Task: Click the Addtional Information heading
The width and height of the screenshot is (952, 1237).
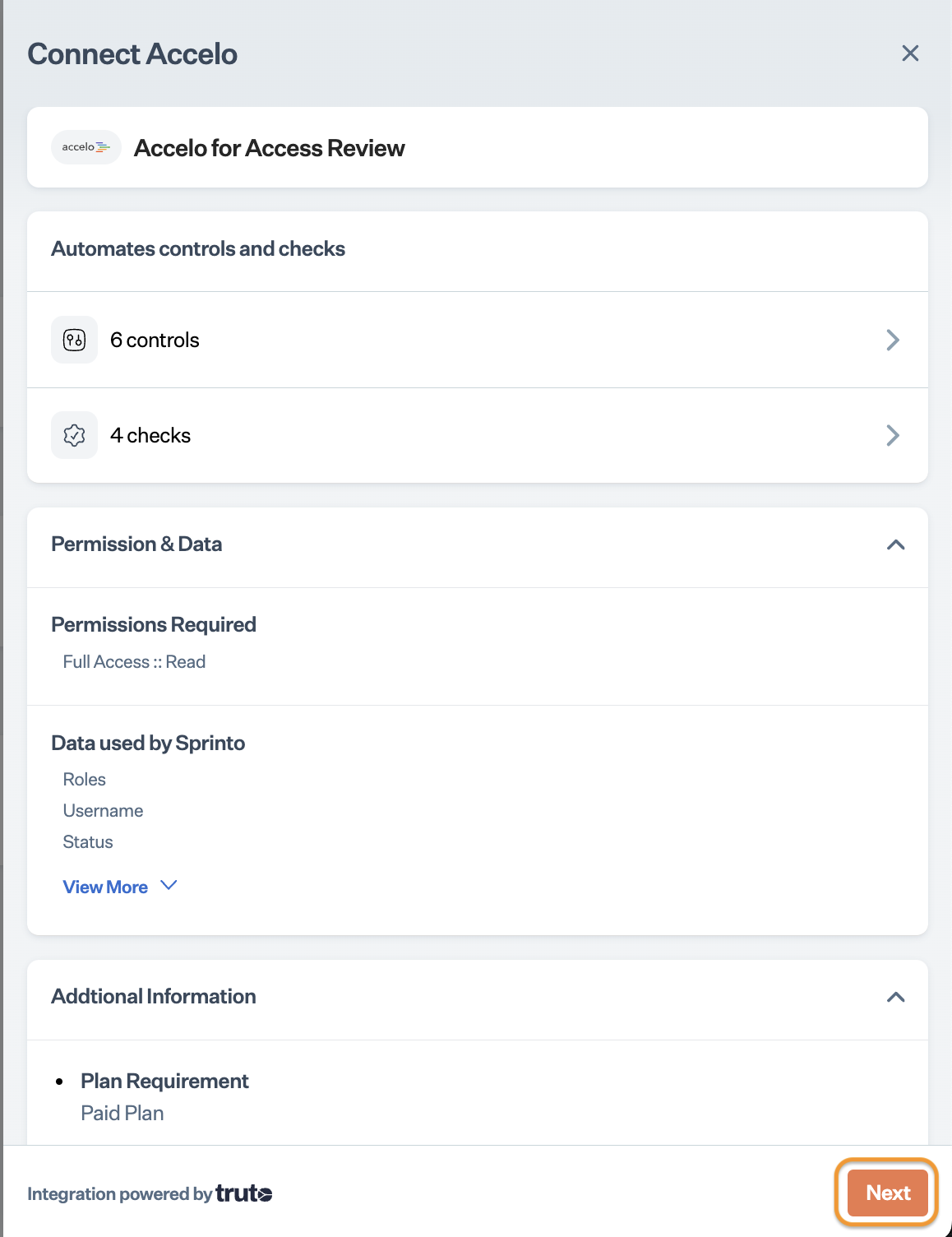Action: pos(154,996)
